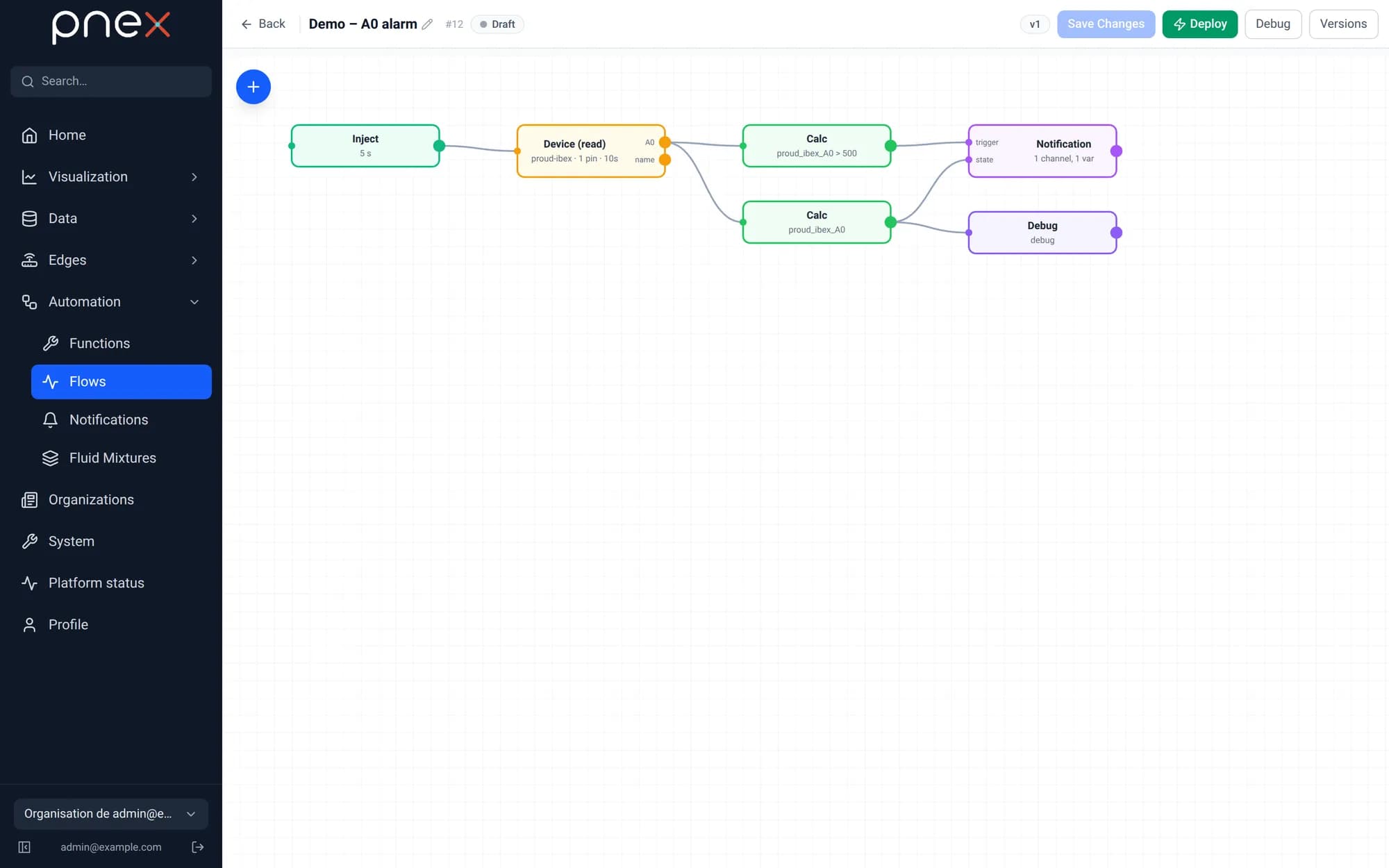This screenshot has height=868, width=1389.
Task: Click the Functions wrench icon
Action: (x=50, y=344)
